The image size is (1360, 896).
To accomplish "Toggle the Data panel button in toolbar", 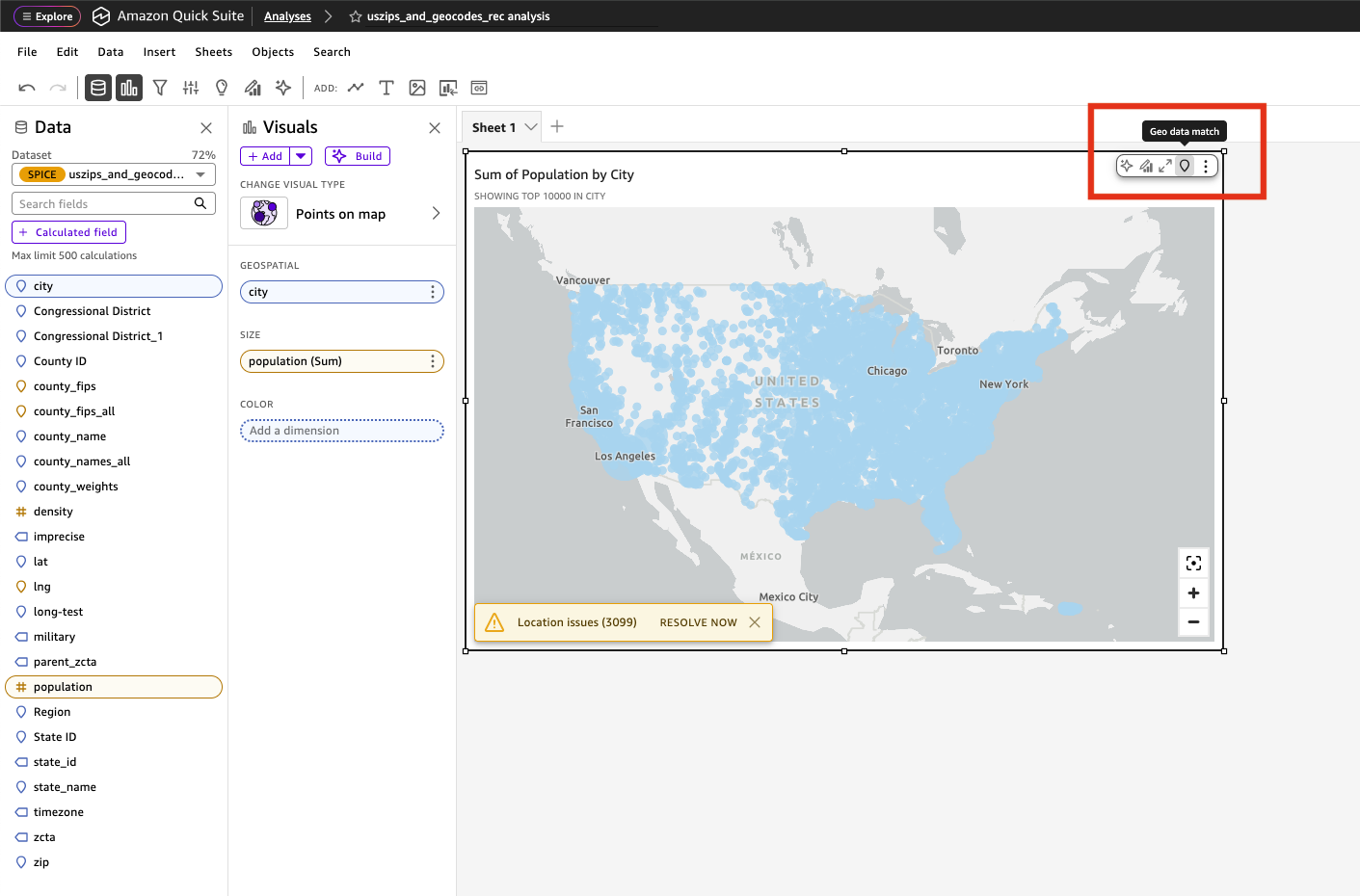I will [x=98, y=88].
